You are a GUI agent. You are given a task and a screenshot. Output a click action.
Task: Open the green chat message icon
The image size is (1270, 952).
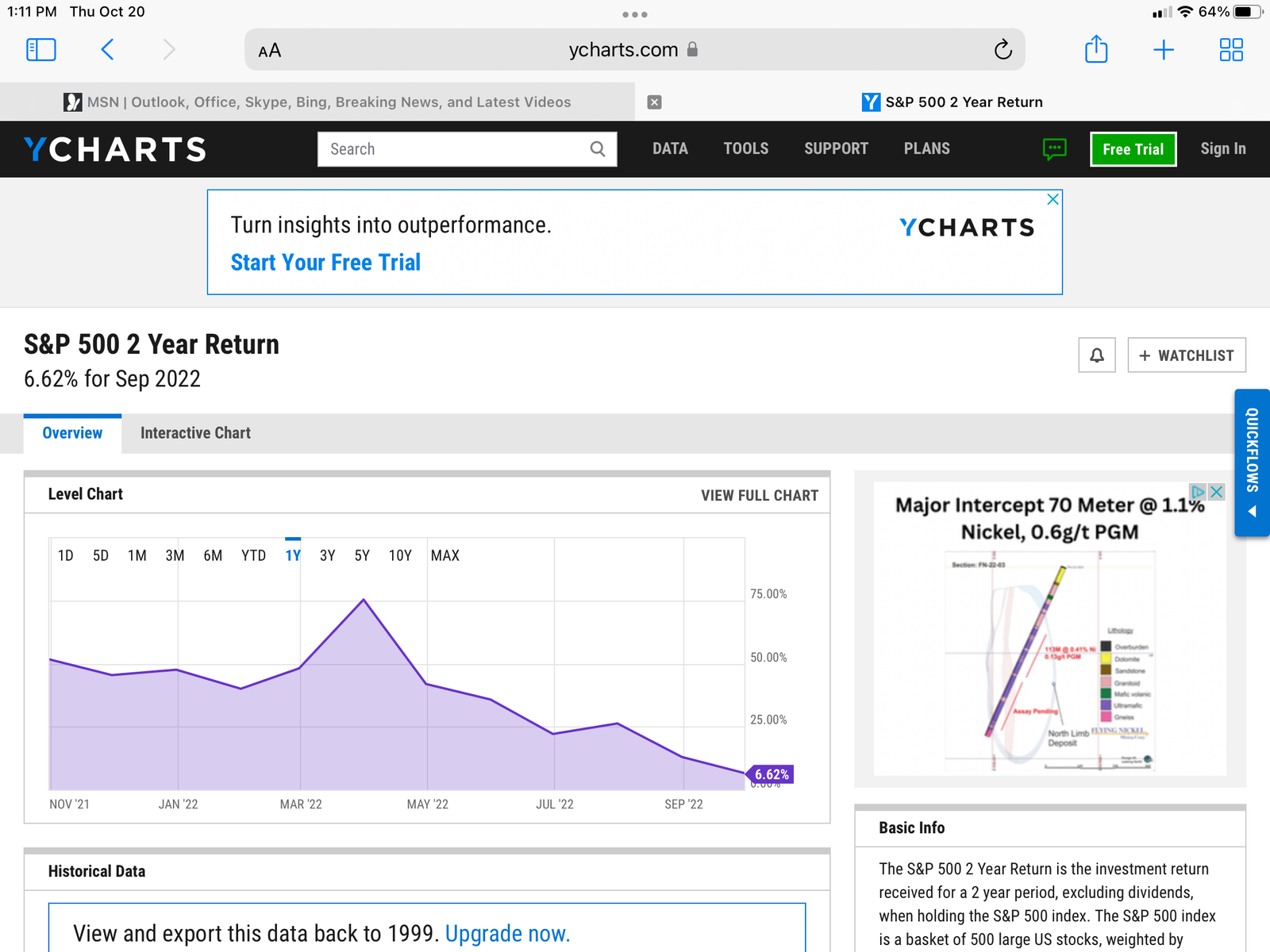click(x=1055, y=149)
